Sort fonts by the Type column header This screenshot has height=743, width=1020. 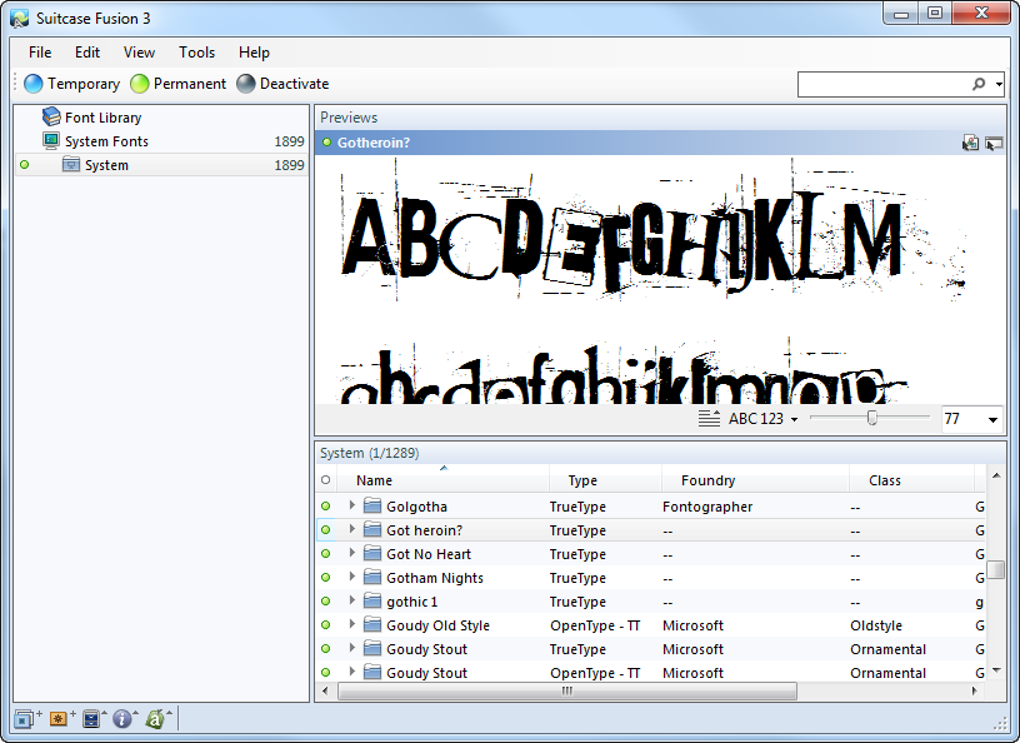pos(606,480)
